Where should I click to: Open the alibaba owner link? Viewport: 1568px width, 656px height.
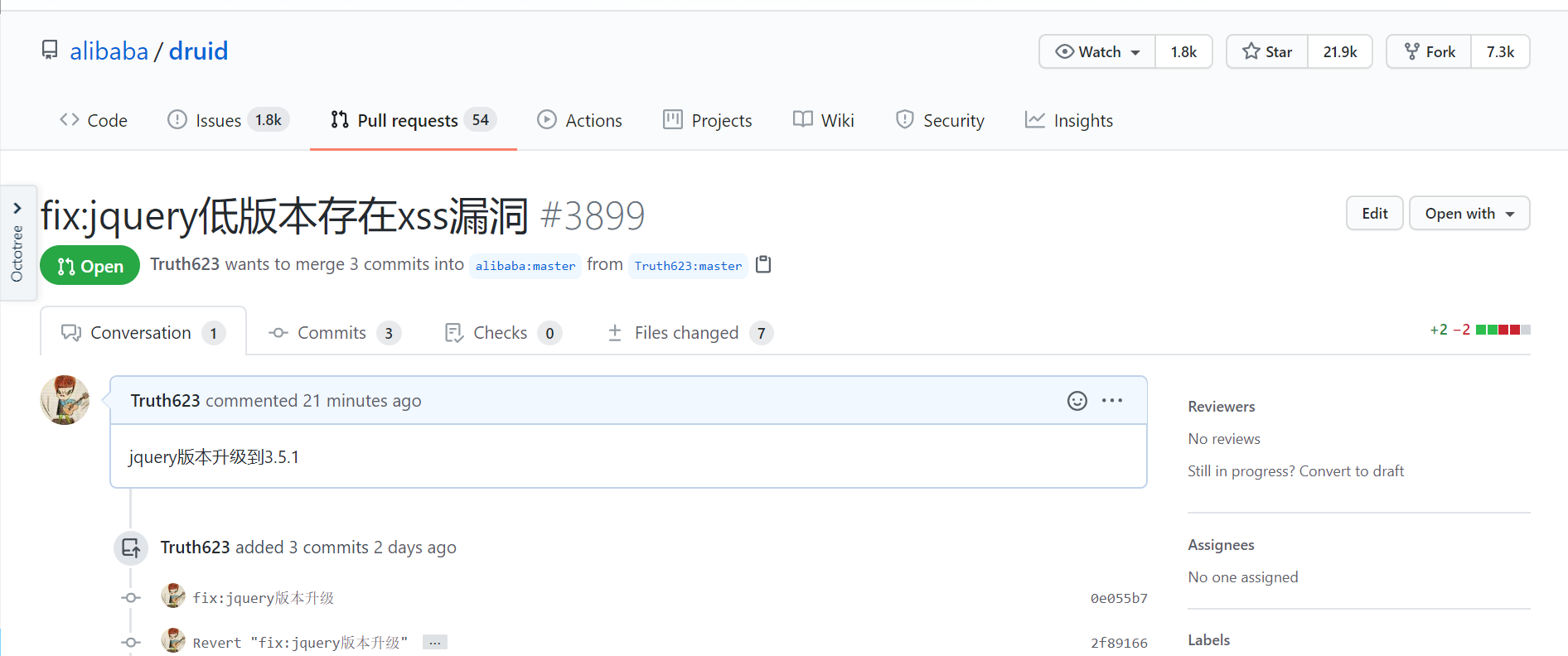[x=109, y=51]
